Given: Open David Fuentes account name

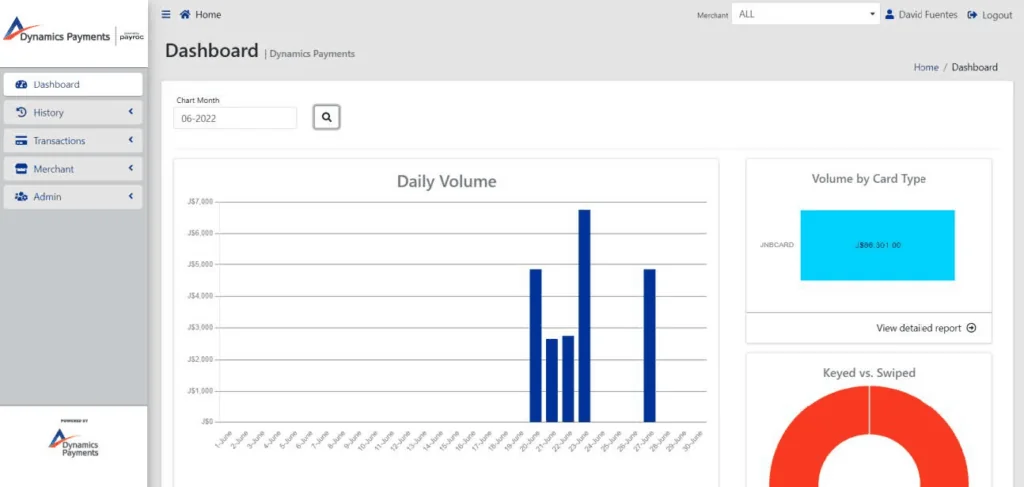Looking at the screenshot, I should point(928,14).
